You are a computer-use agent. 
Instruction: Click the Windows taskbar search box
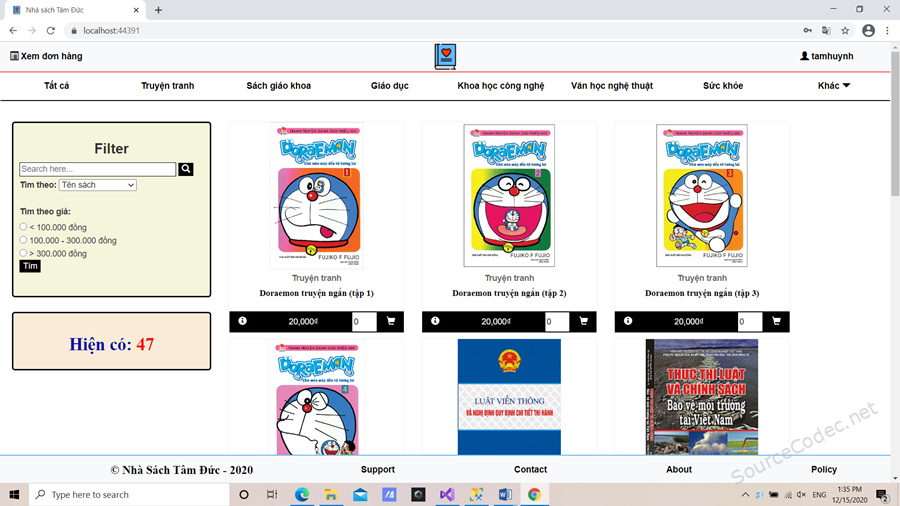[129, 495]
